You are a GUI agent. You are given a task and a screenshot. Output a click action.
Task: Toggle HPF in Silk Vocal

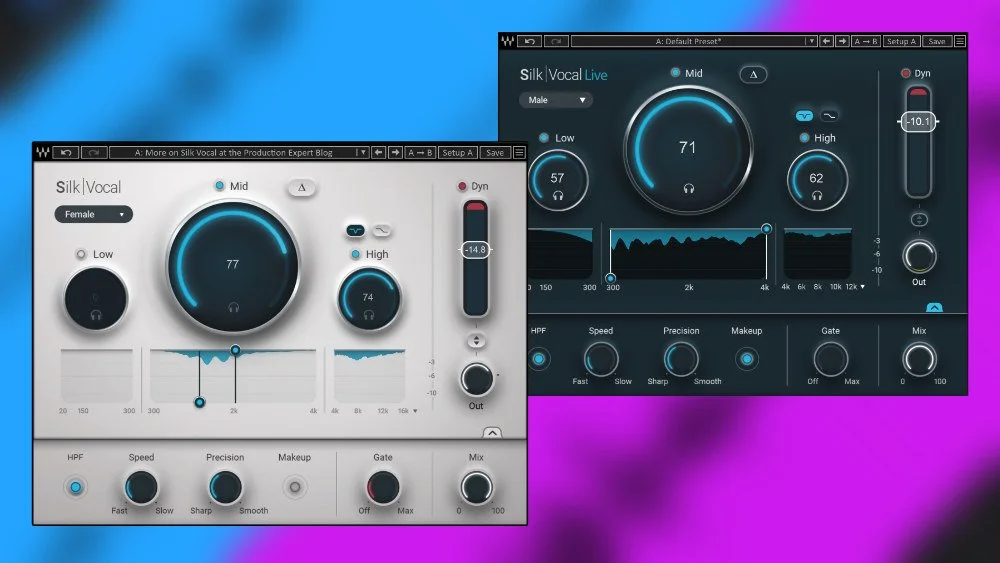(75, 487)
